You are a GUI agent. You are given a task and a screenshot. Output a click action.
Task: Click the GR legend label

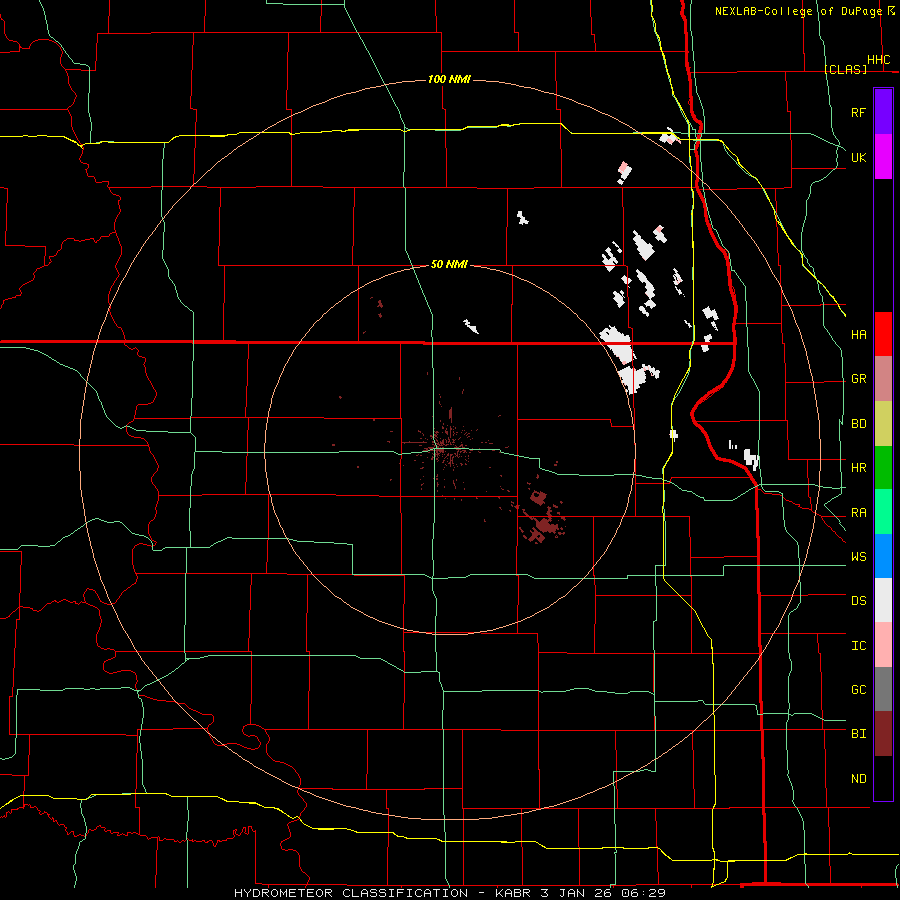pos(858,379)
